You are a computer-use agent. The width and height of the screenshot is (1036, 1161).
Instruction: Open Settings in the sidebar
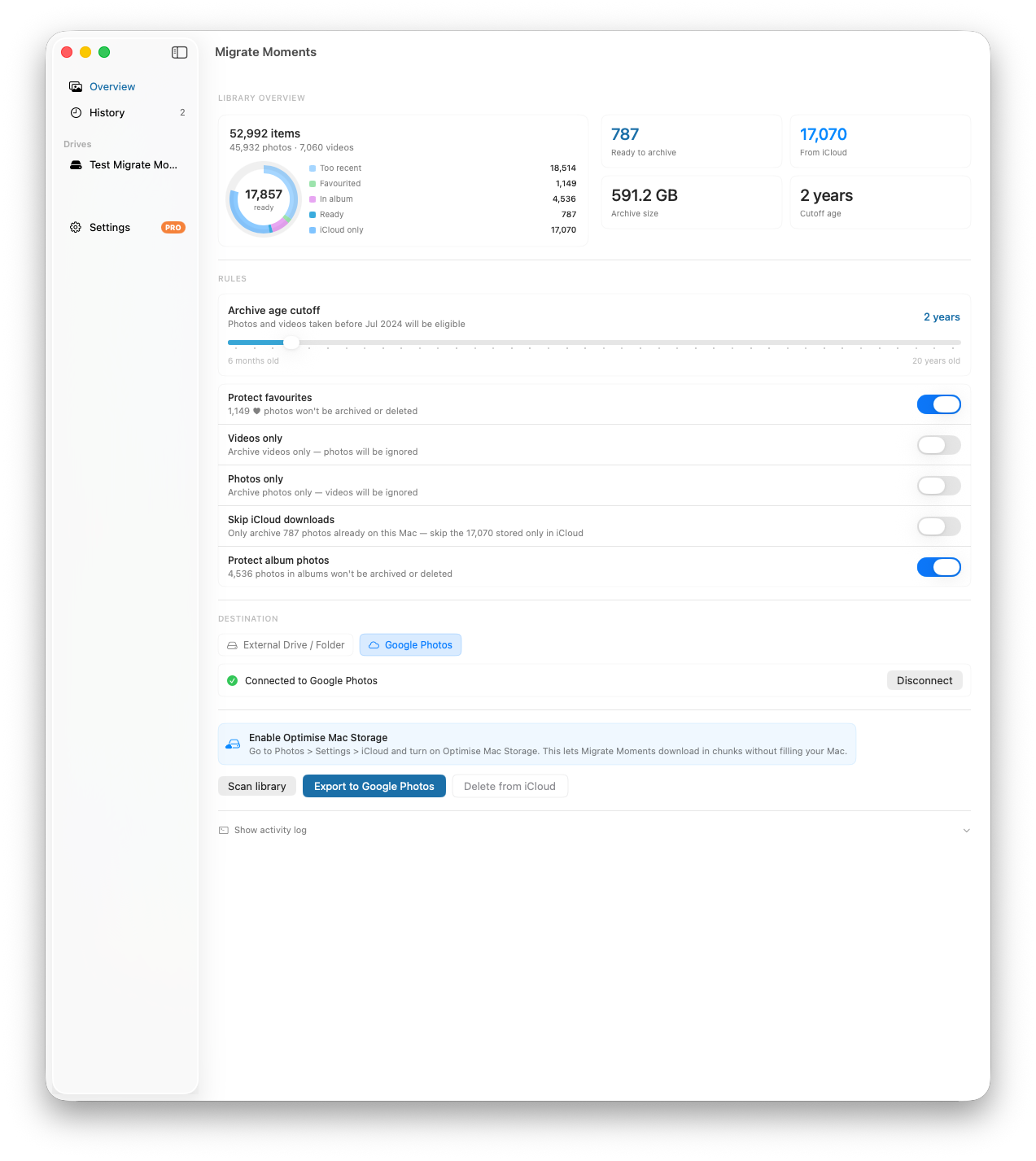[125, 227]
